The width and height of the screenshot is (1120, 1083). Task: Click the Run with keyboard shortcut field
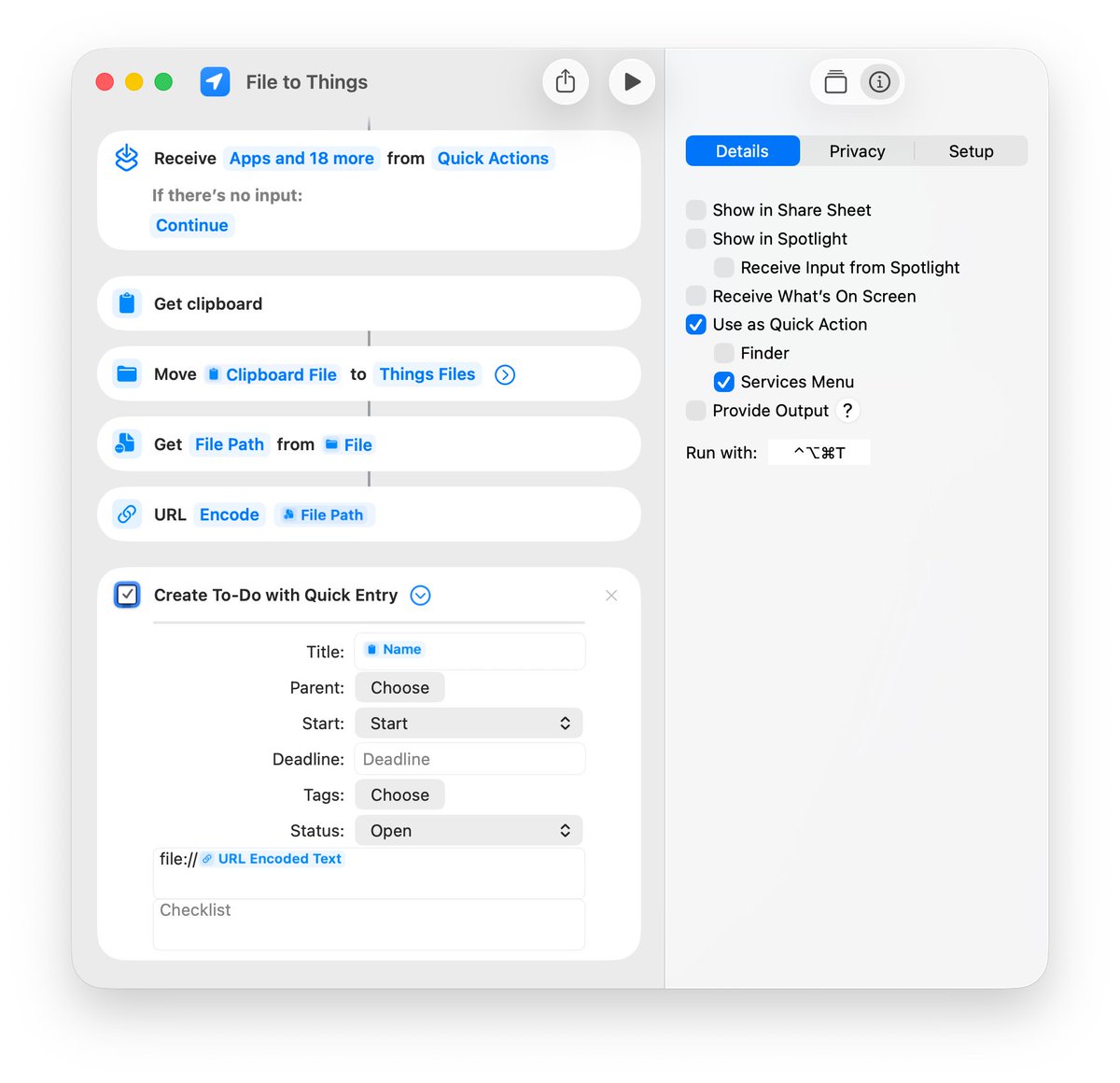tap(819, 453)
